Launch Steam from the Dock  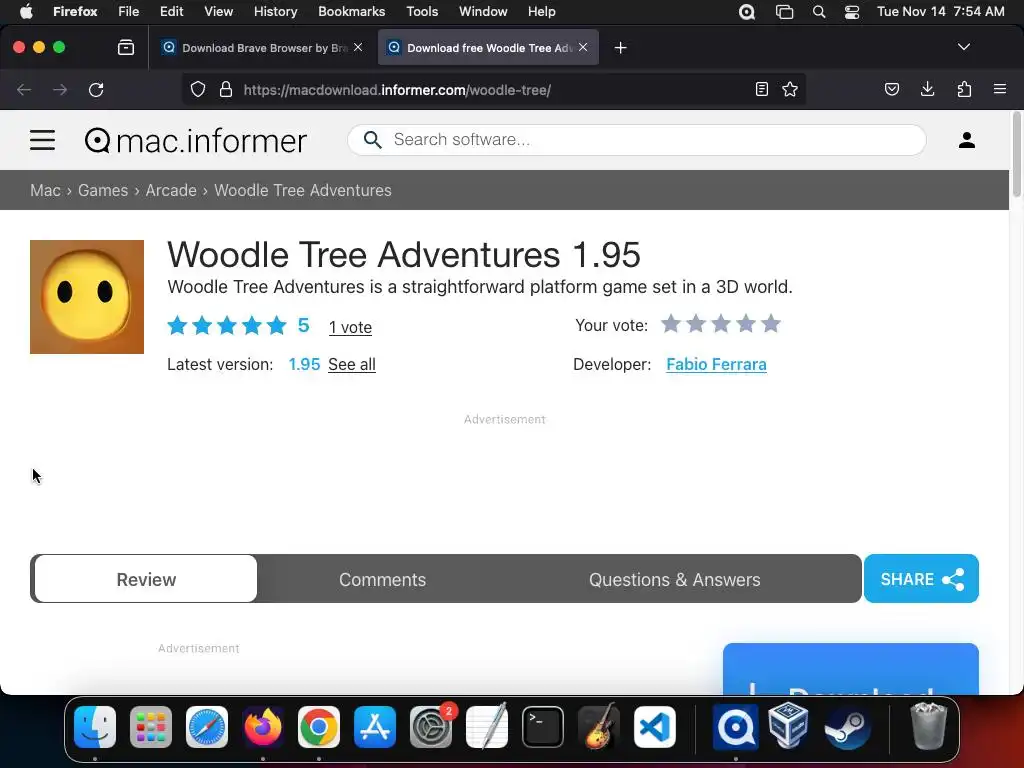(x=847, y=727)
